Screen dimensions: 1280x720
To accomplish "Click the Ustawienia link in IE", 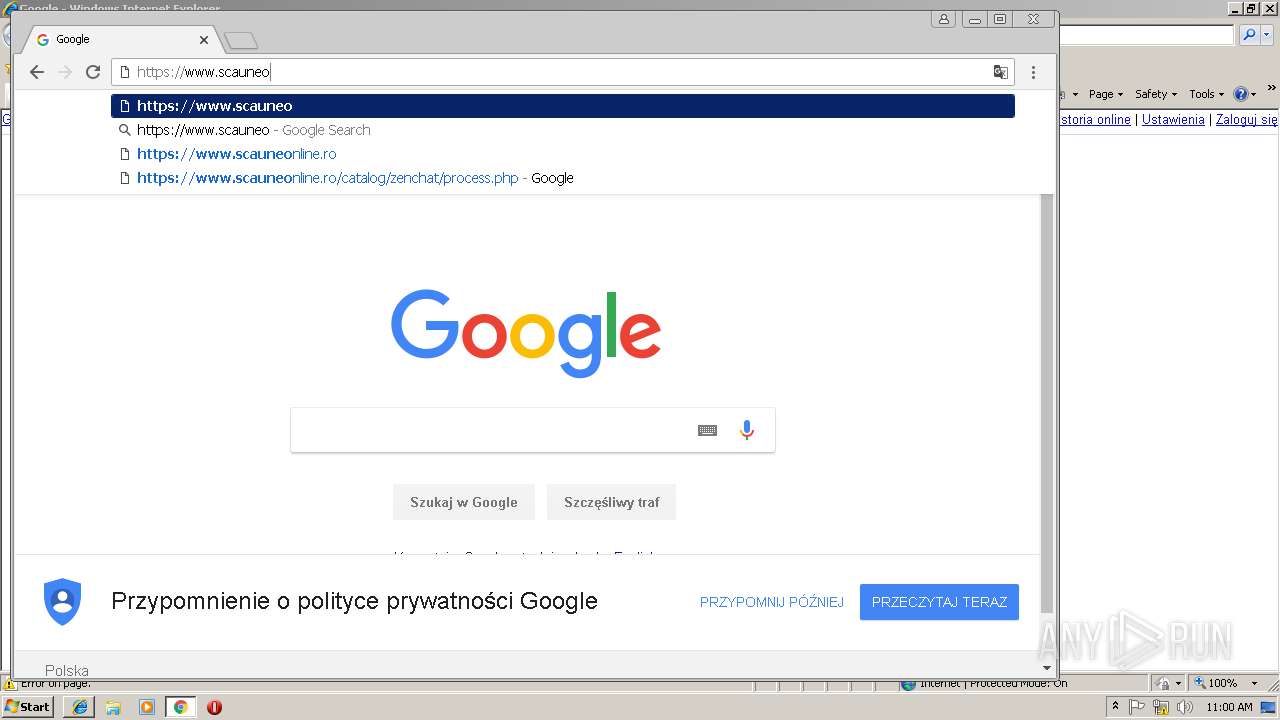I will [1173, 119].
